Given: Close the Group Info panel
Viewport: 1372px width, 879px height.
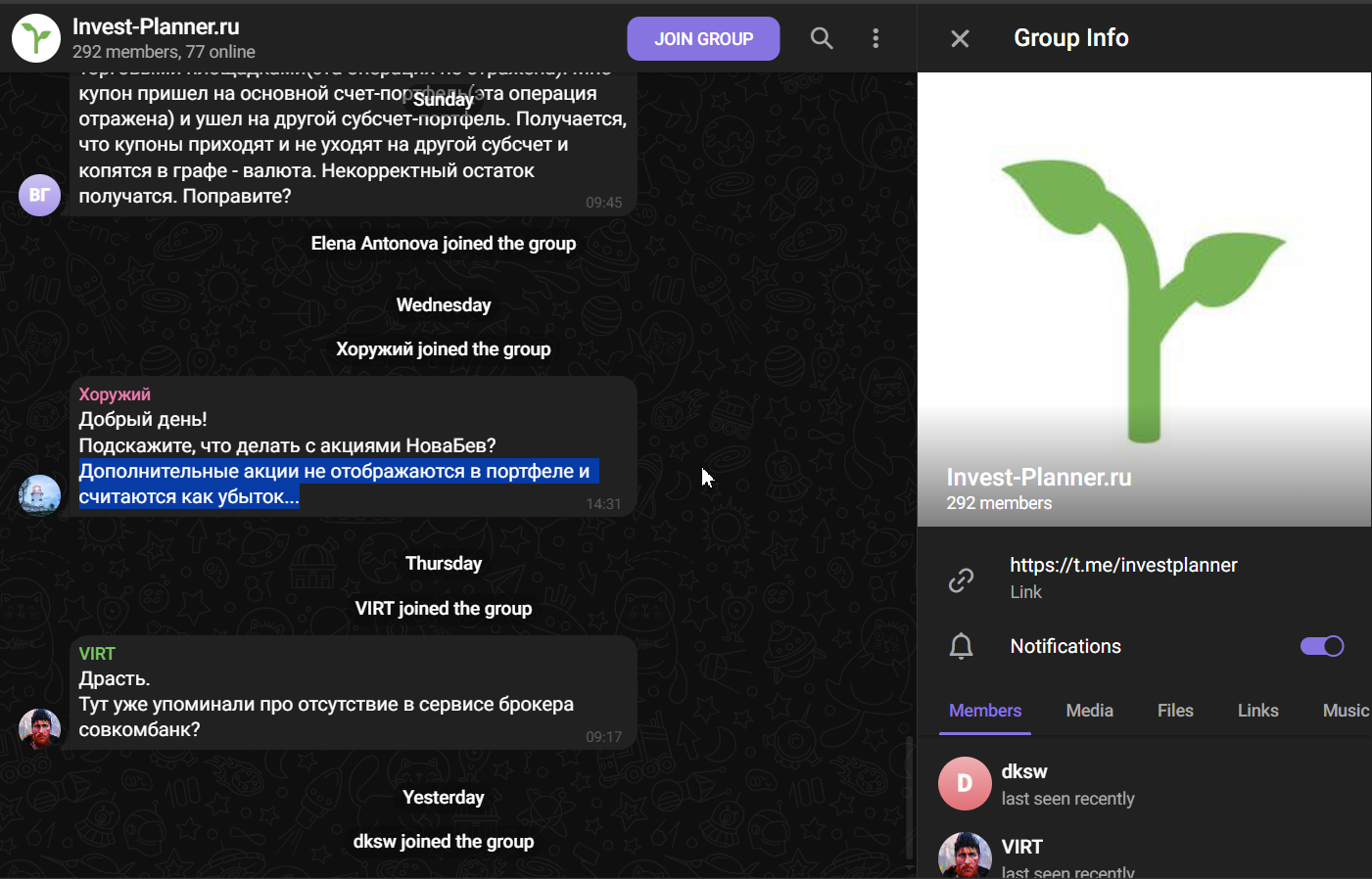Looking at the screenshot, I should pyautogui.click(x=960, y=38).
